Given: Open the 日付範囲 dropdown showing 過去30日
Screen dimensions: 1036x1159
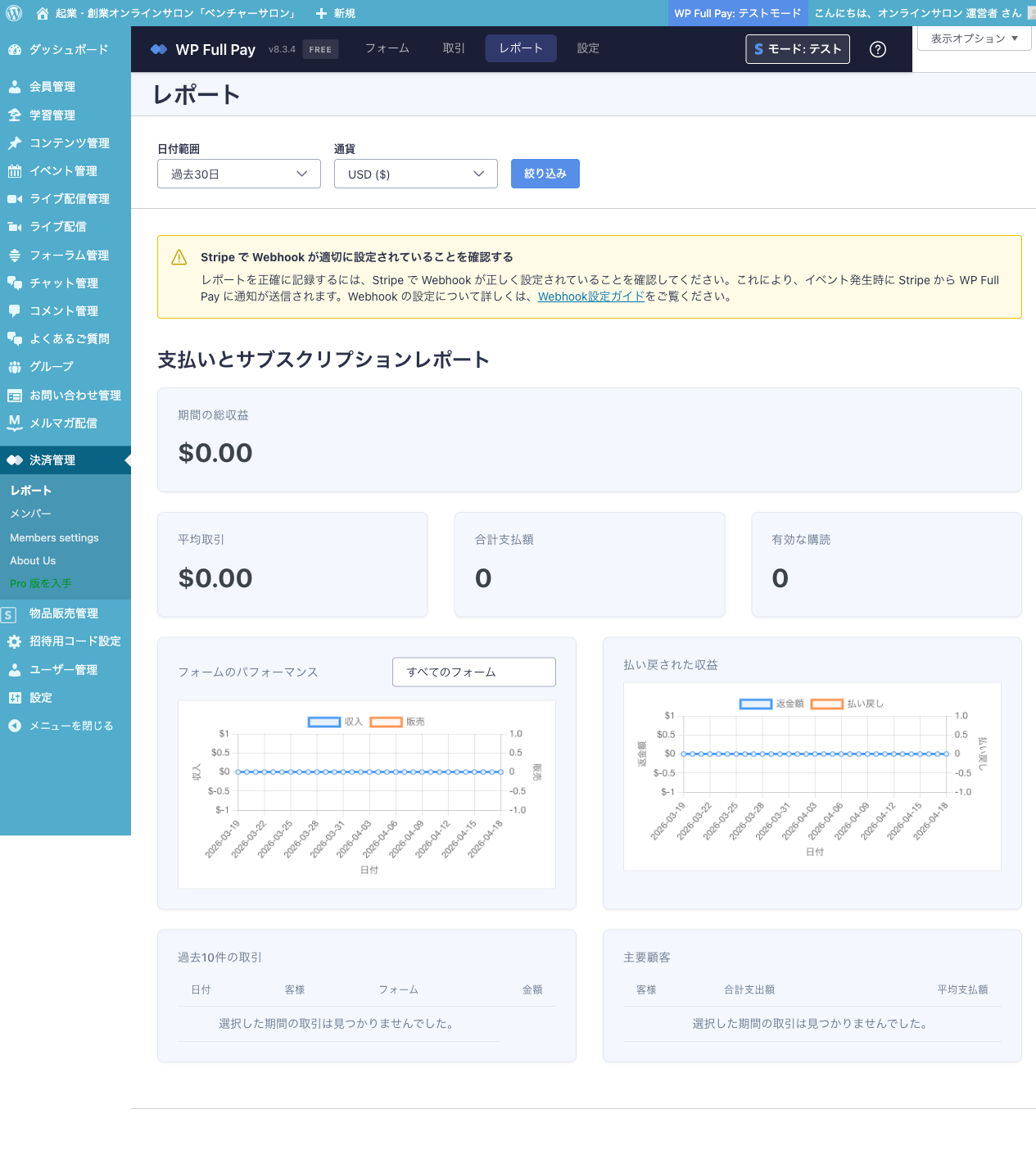Looking at the screenshot, I should click(x=239, y=174).
